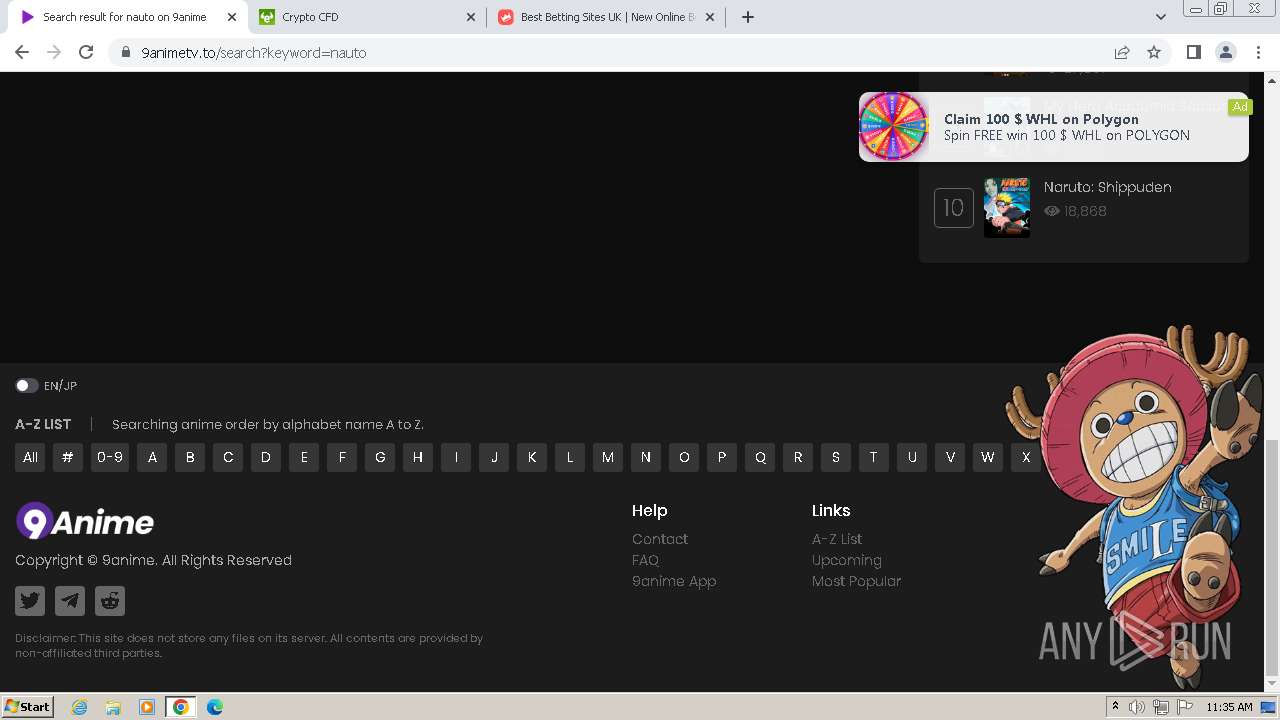Show anime starting with letter P
This screenshot has width=1280, height=720.
click(x=722, y=457)
